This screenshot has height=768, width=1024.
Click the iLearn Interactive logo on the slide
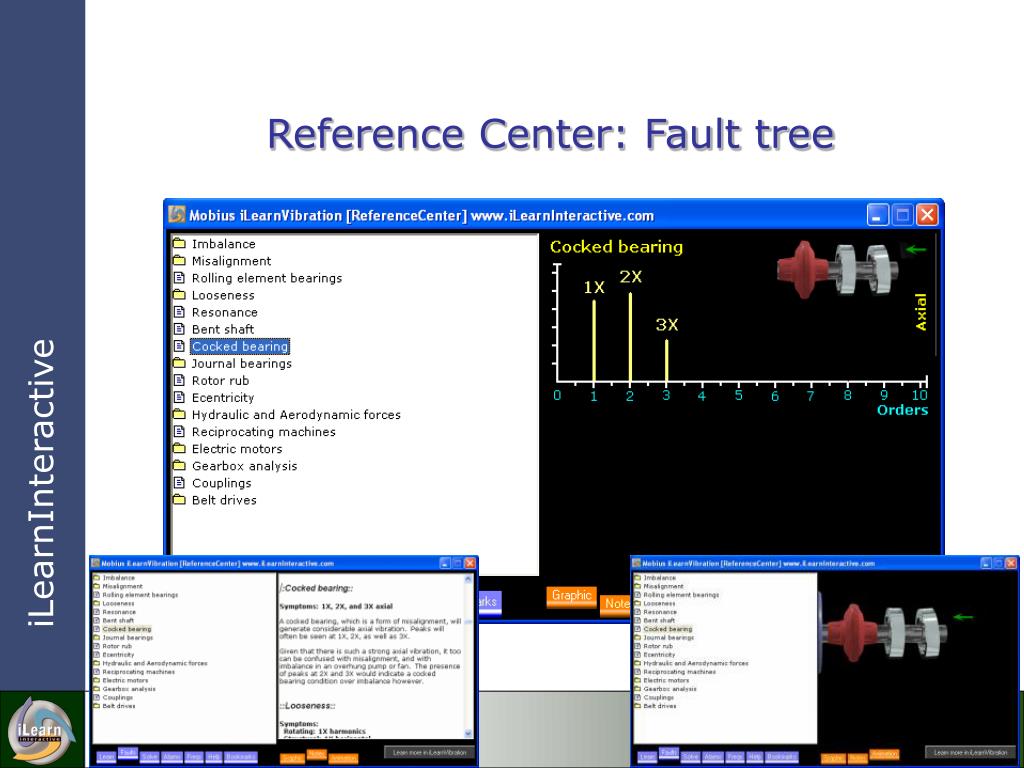point(40,730)
